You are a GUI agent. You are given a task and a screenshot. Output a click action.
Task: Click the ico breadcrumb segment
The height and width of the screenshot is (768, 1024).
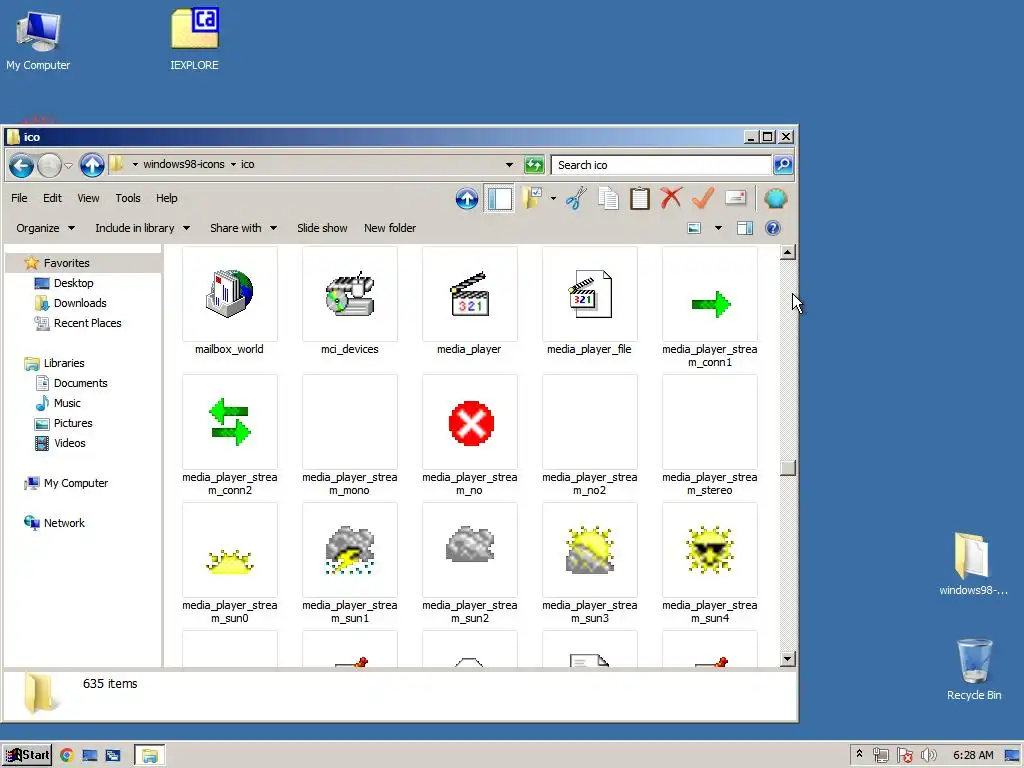coord(248,165)
